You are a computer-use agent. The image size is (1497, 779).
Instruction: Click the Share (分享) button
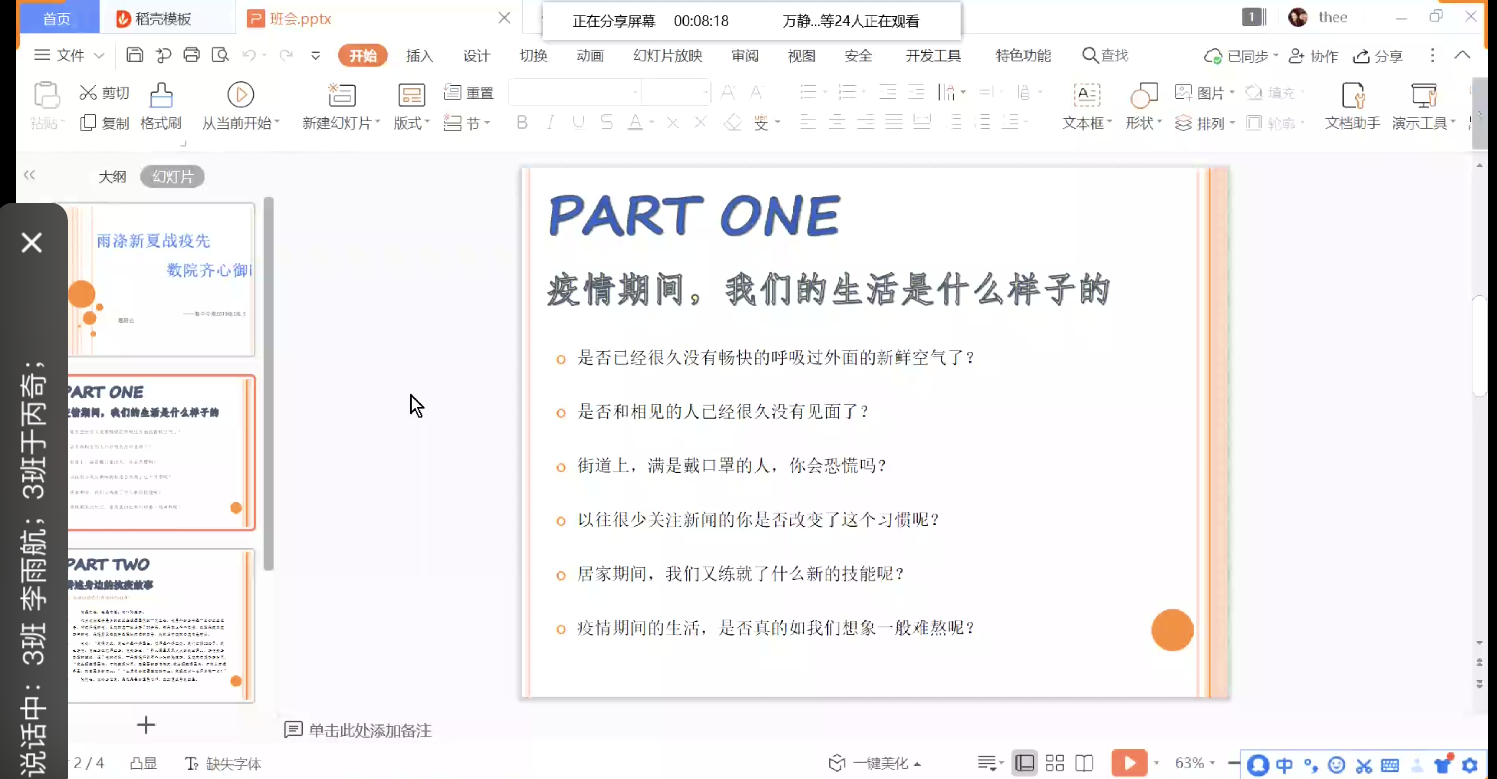[1378, 56]
